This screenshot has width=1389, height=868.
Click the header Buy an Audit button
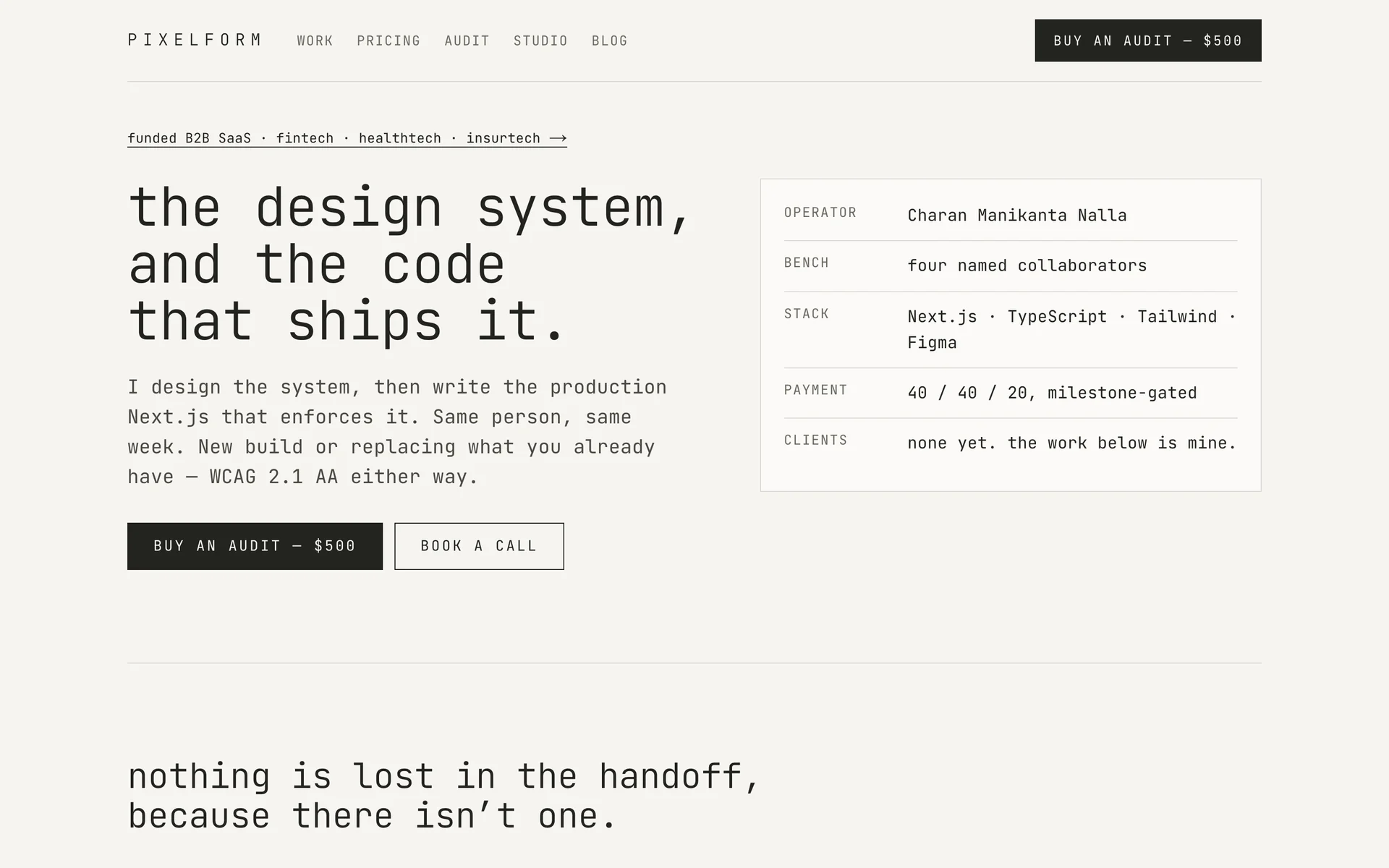[x=1147, y=41]
